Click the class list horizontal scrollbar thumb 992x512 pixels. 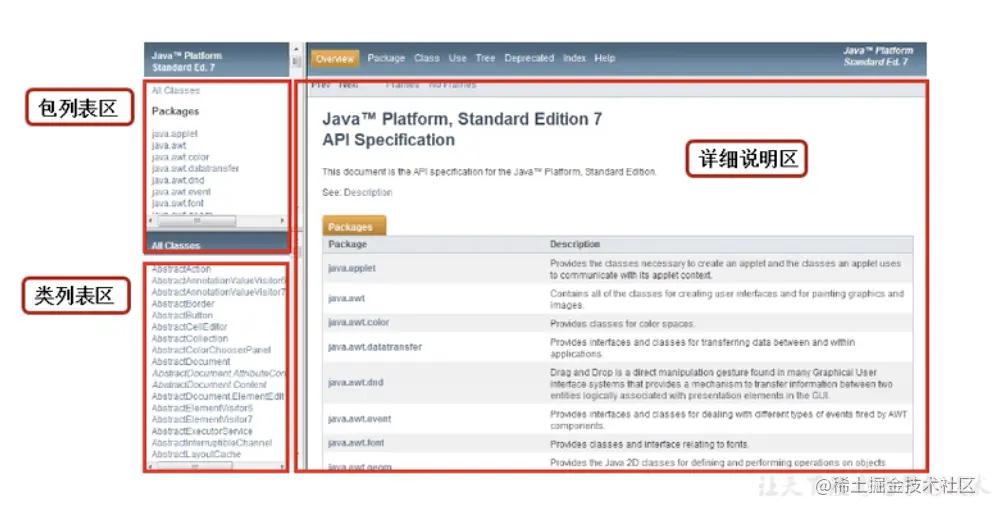[x=195, y=466]
